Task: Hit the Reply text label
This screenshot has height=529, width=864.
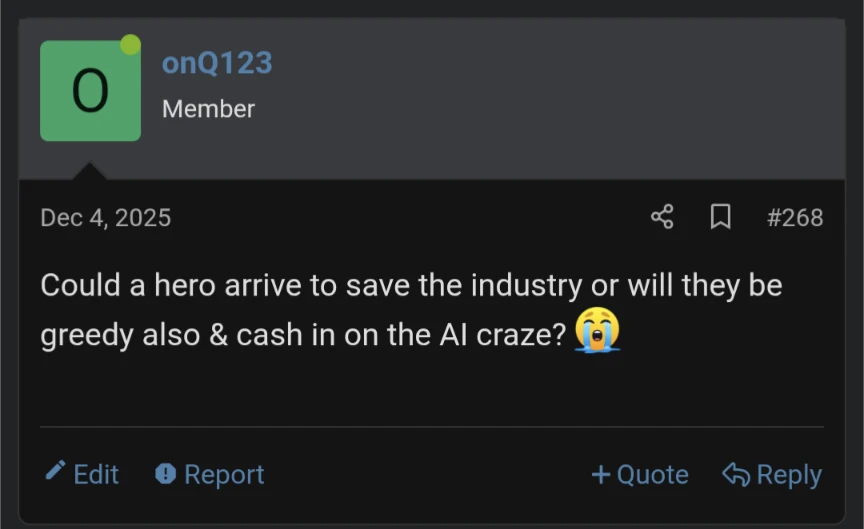Action: coord(789,474)
